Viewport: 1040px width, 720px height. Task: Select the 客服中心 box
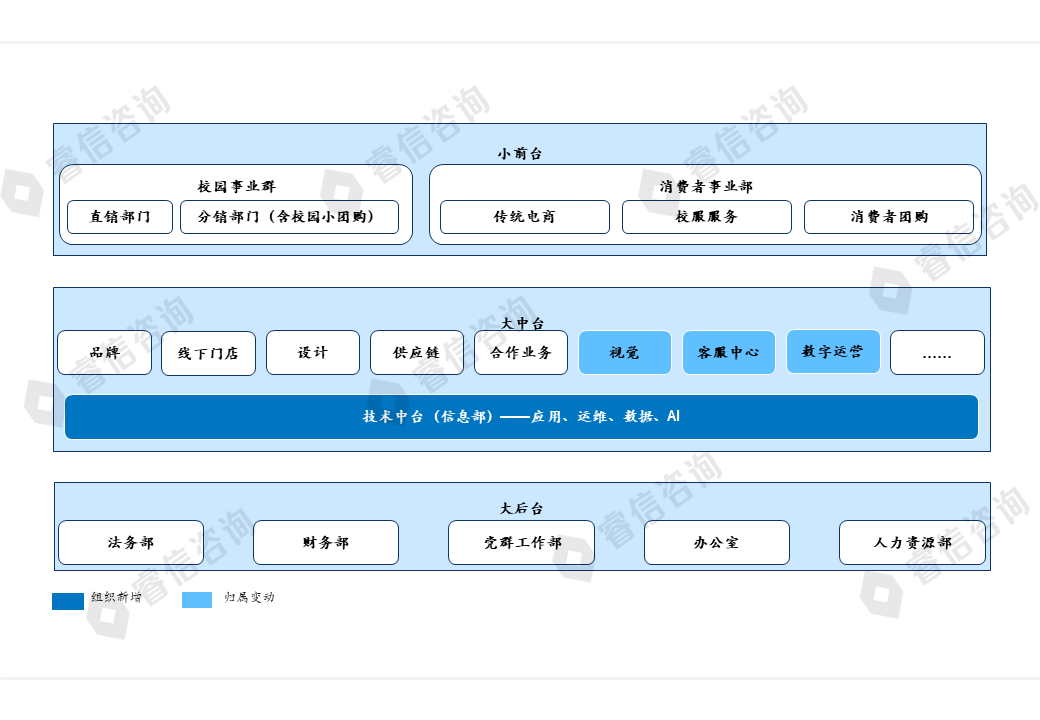729,353
